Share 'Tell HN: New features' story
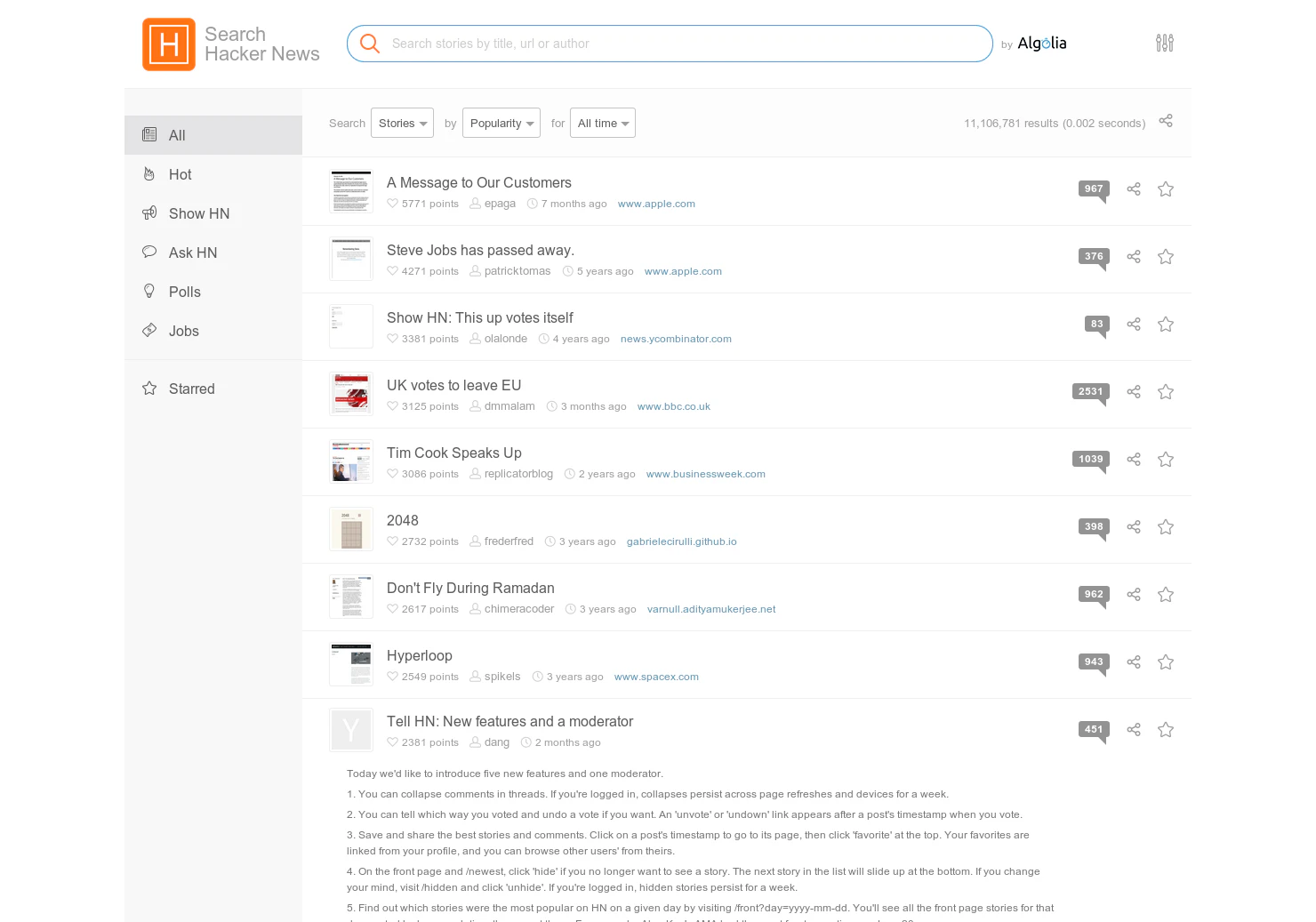This screenshot has height=922, width=1316. [x=1134, y=730]
